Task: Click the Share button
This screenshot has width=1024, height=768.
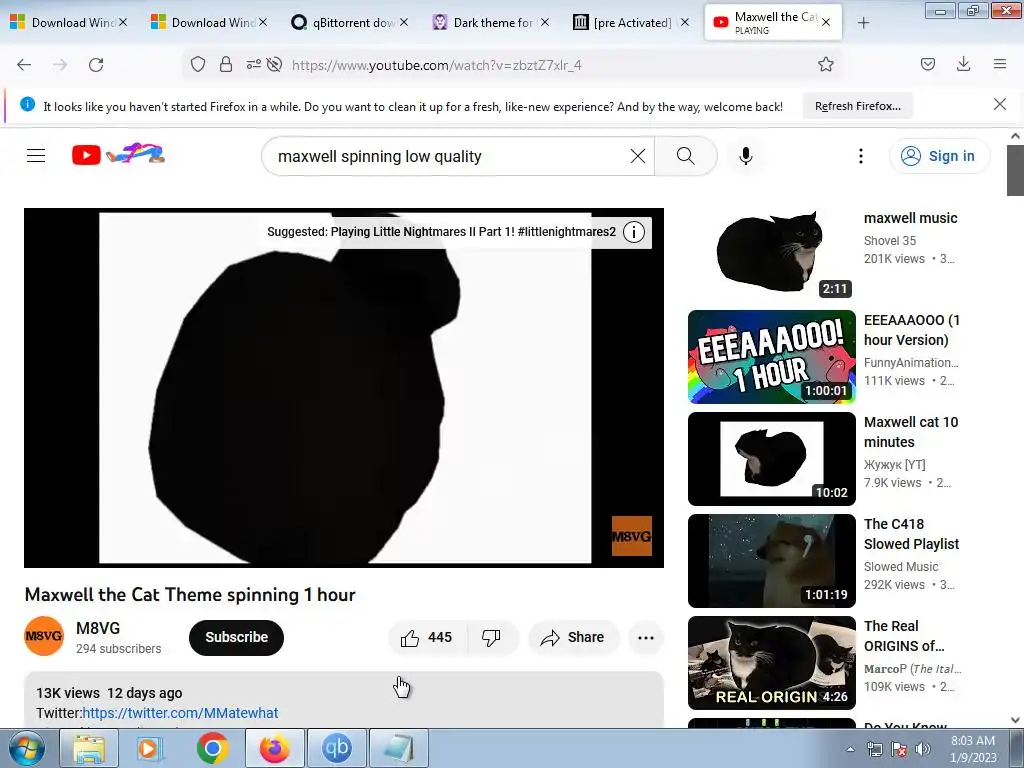Action: (573, 637)
